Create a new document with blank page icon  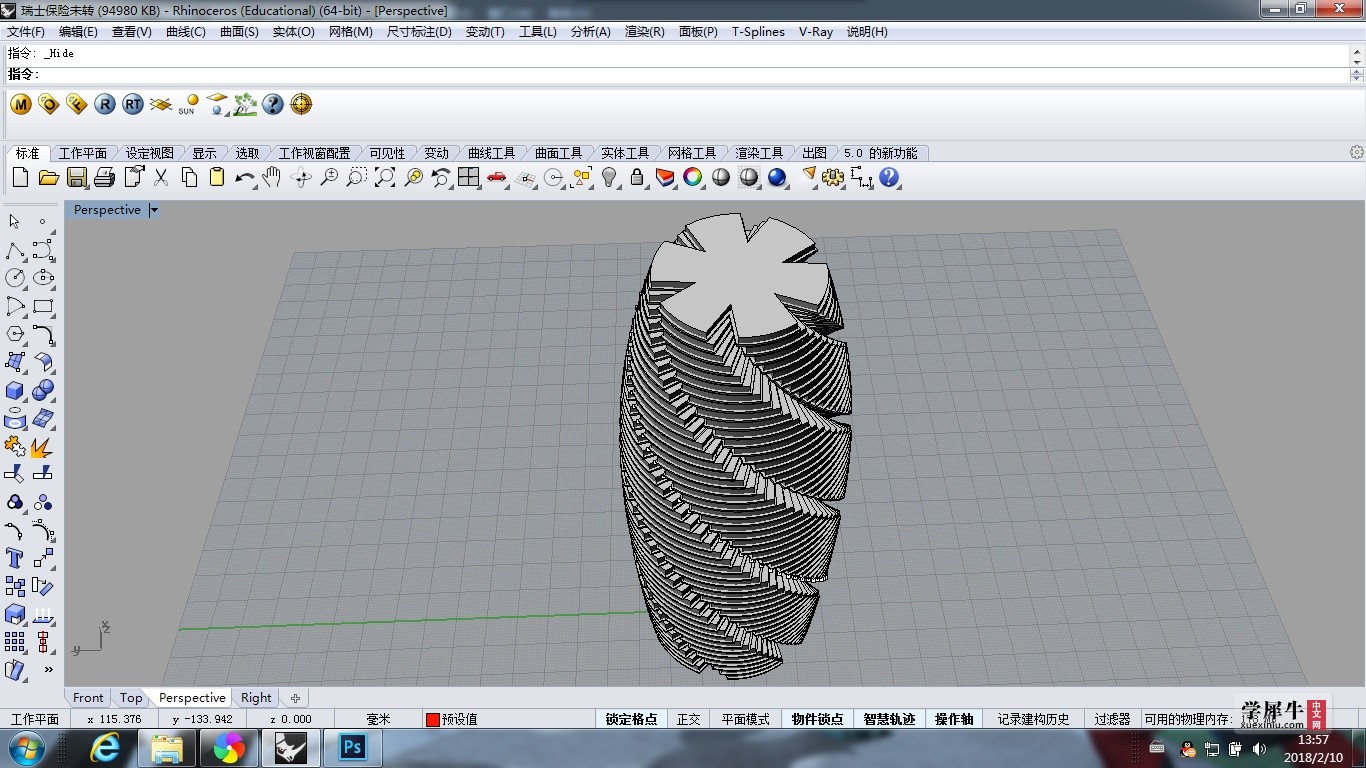tap(20, 178)
